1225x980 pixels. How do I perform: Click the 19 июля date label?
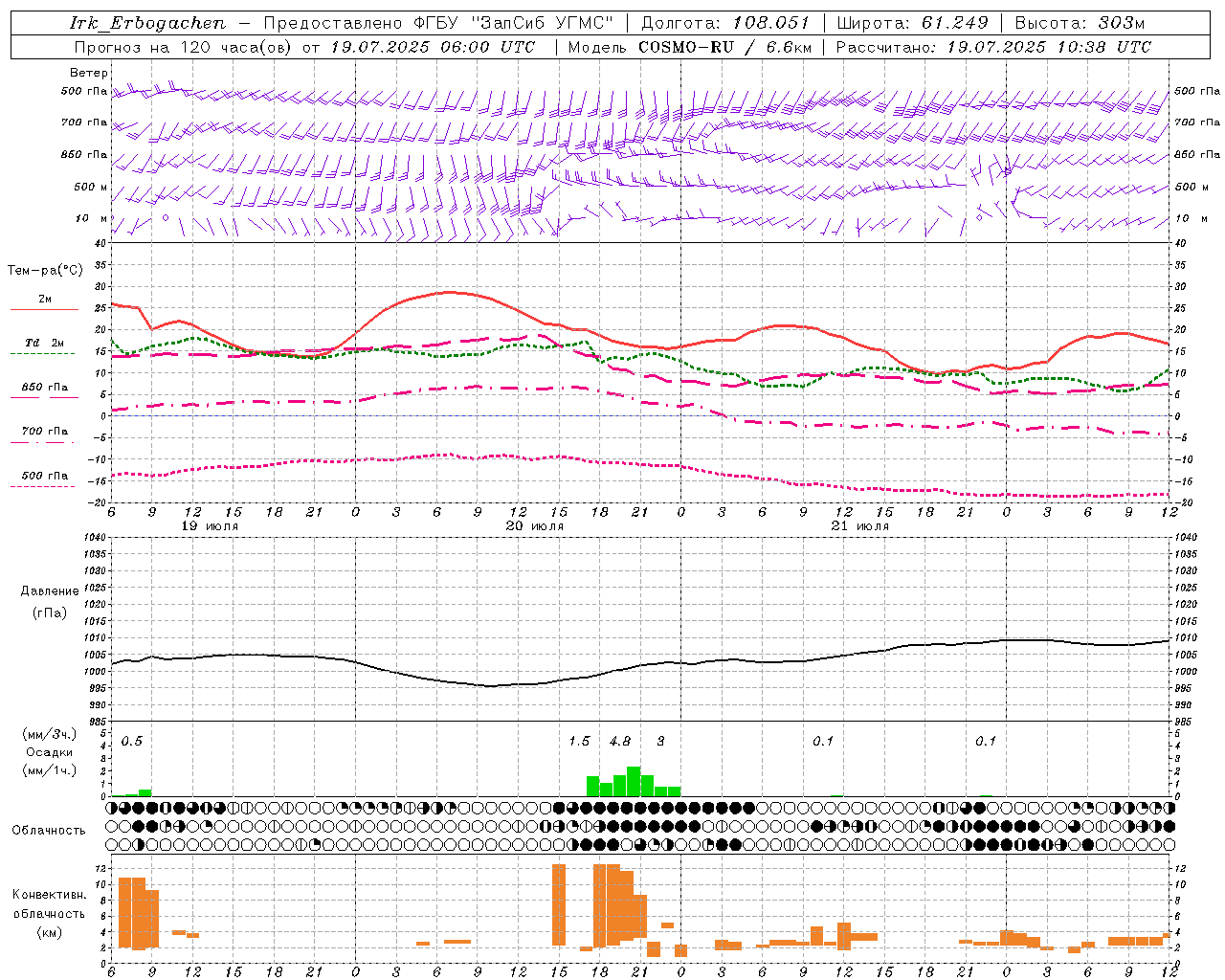pos(210,526)
